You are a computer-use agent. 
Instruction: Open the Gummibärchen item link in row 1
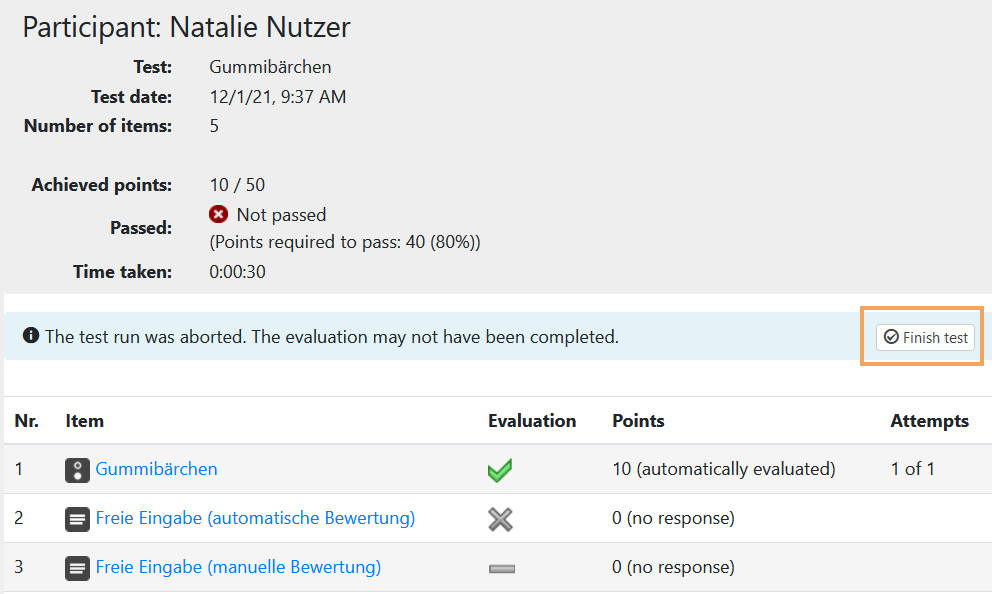coord(156,469)
